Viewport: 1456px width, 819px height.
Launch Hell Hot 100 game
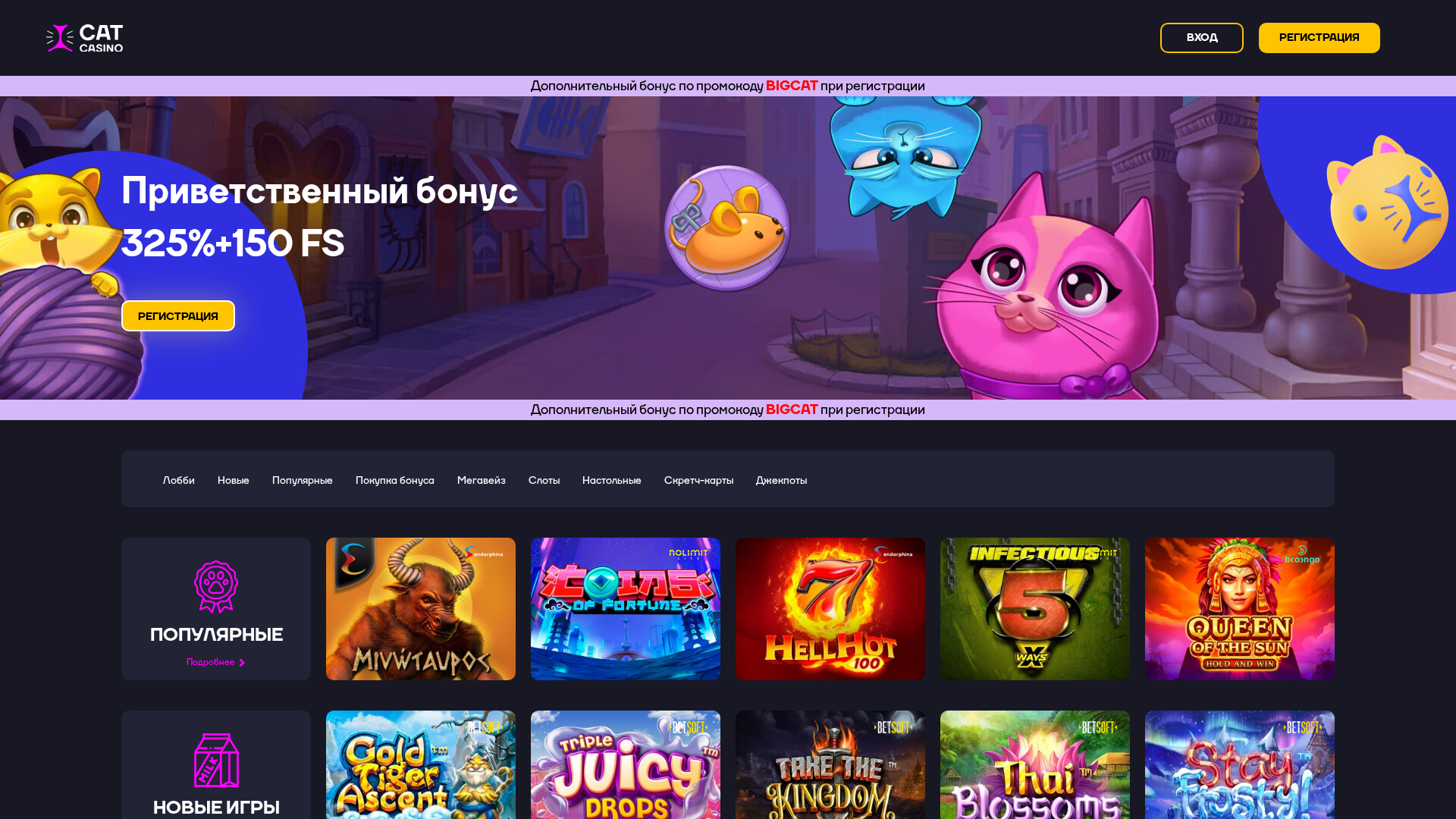coord(830,609)
